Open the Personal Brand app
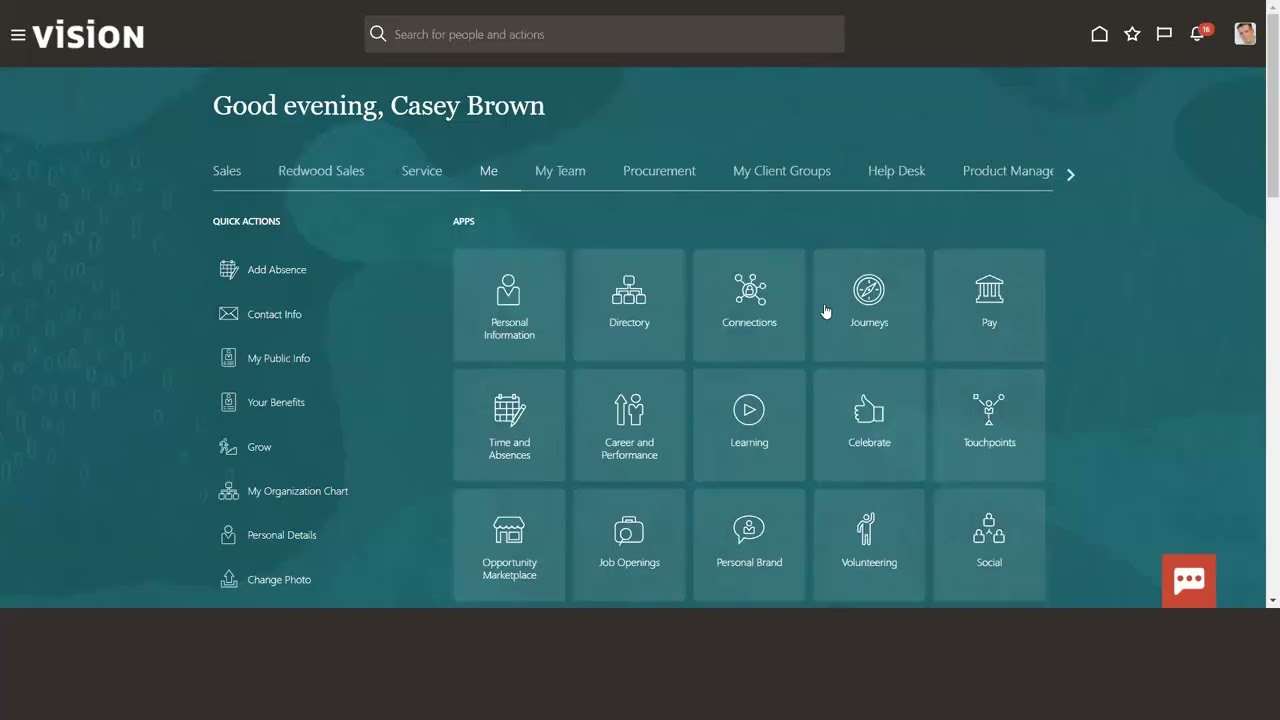Image resolution: width=1280 pixels, height=720 pixels. click(749, 545)
